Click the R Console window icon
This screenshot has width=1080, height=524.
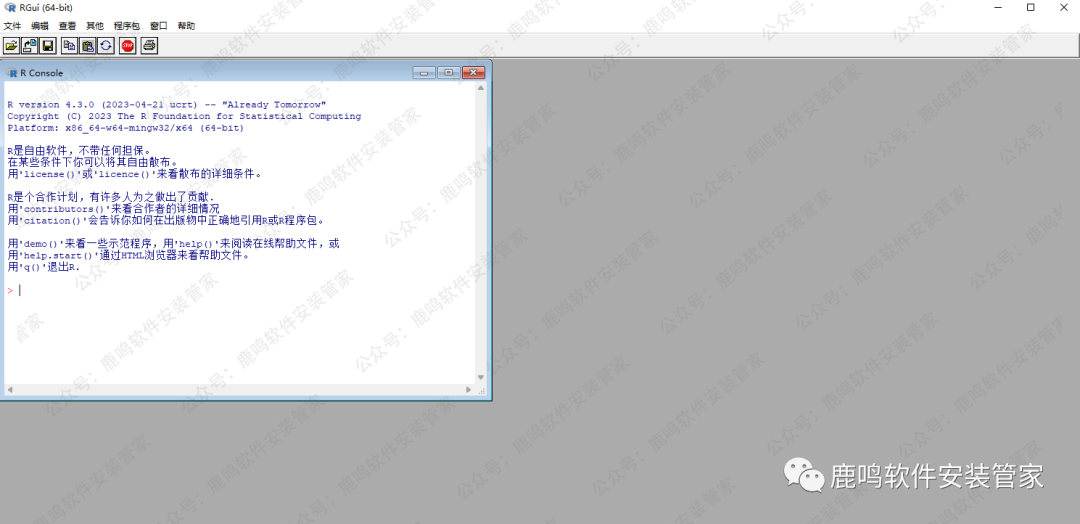[x=10, y=73]
